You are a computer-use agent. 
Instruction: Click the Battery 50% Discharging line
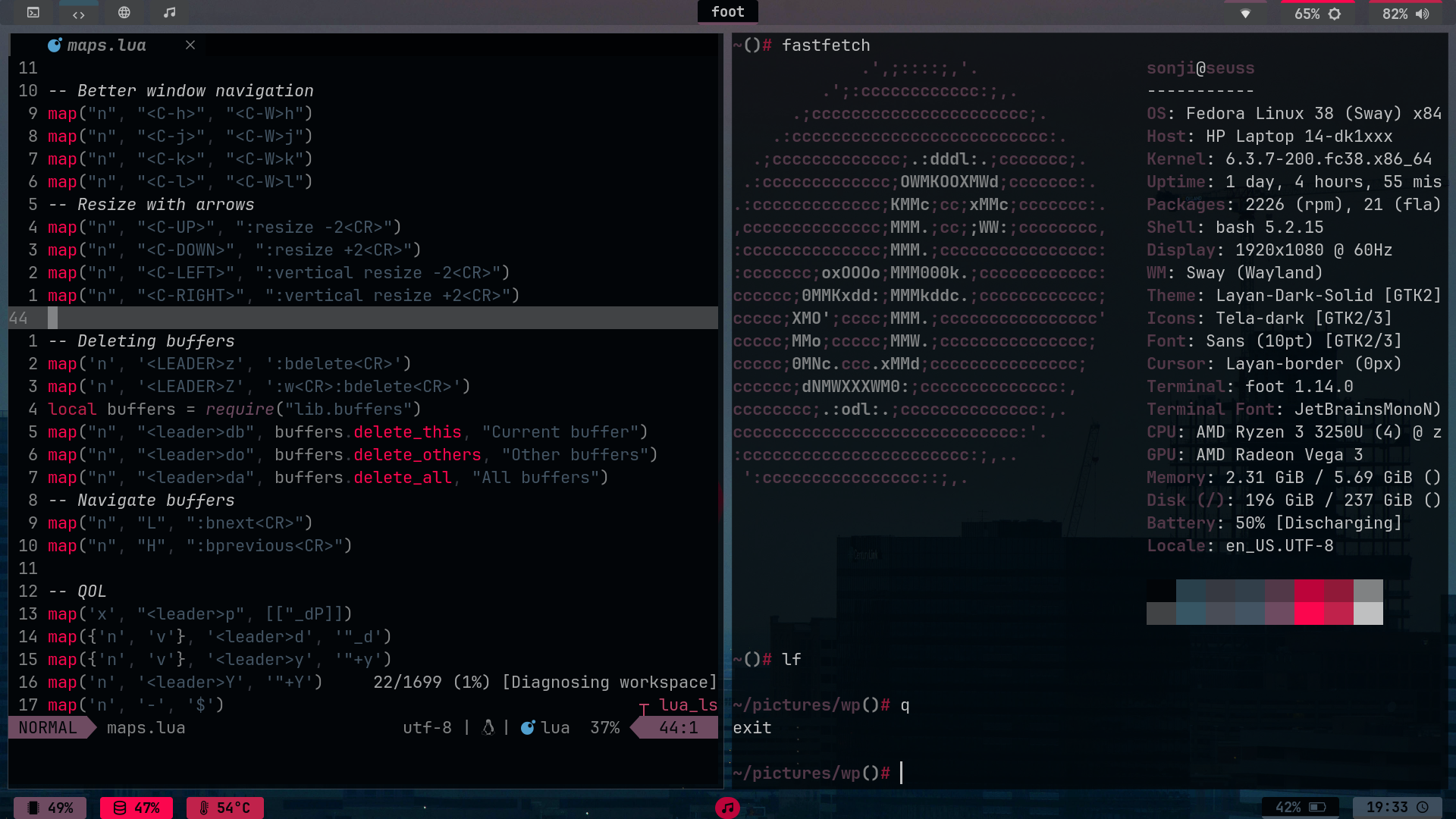pyautogui.click(x=1275, y=522)
